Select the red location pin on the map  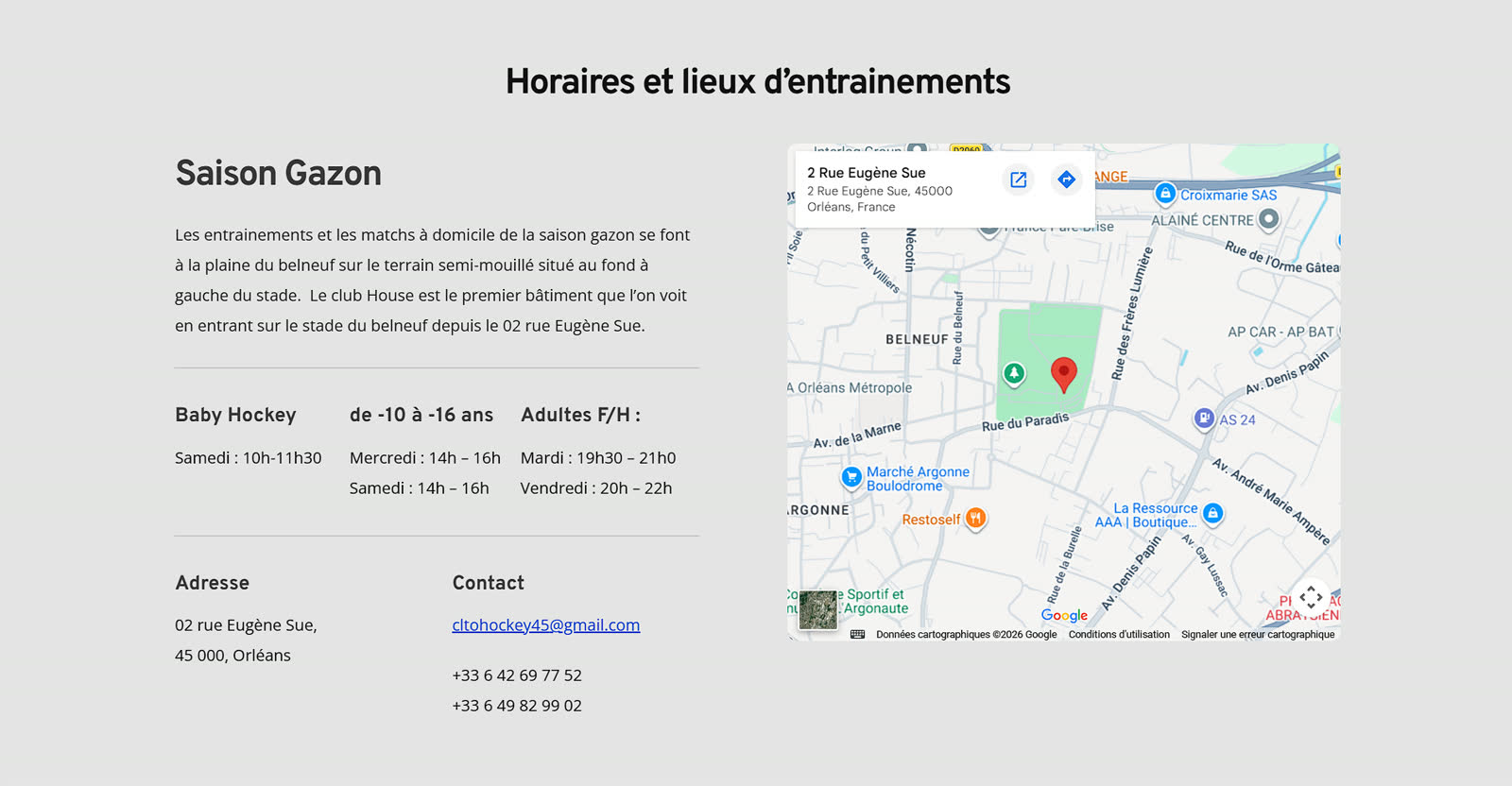pos(1064,375)
